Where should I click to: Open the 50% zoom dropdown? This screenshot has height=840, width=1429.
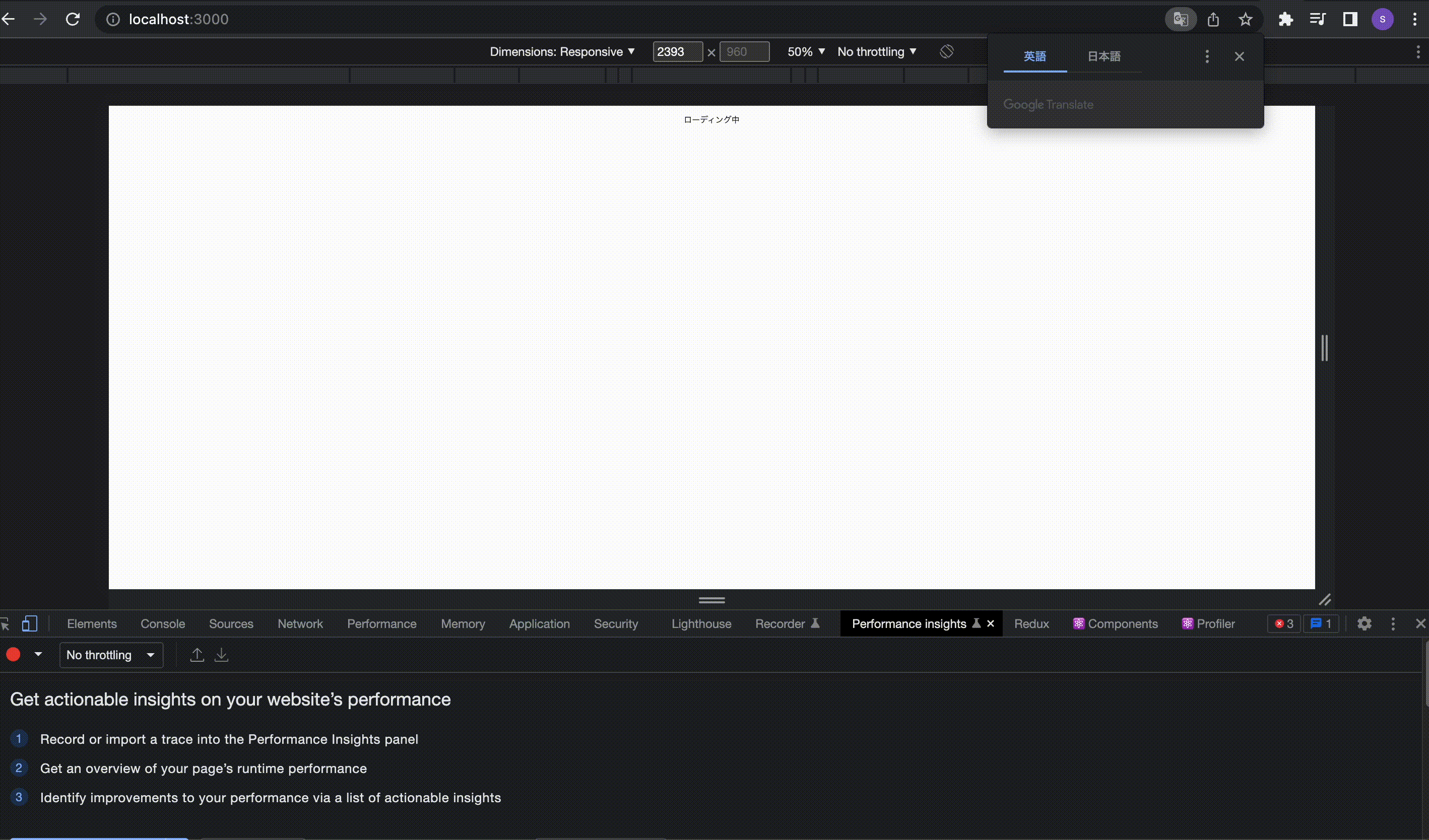(x=806, y=51)
